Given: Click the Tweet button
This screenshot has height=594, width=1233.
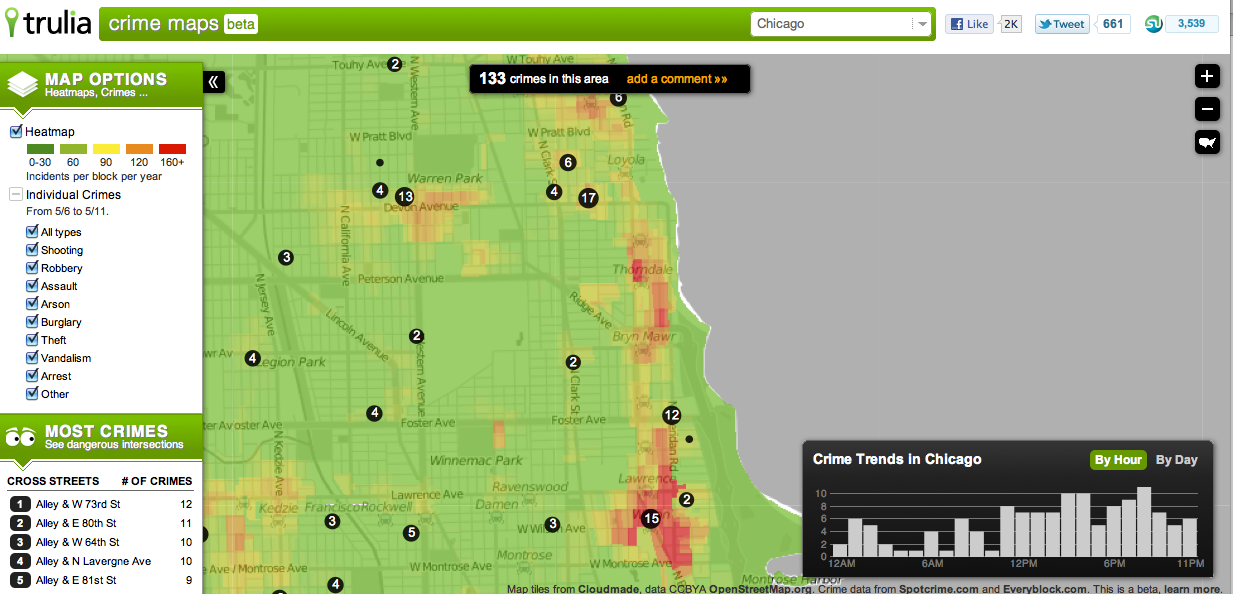Looking at the screenshot, I should 1061,23.
